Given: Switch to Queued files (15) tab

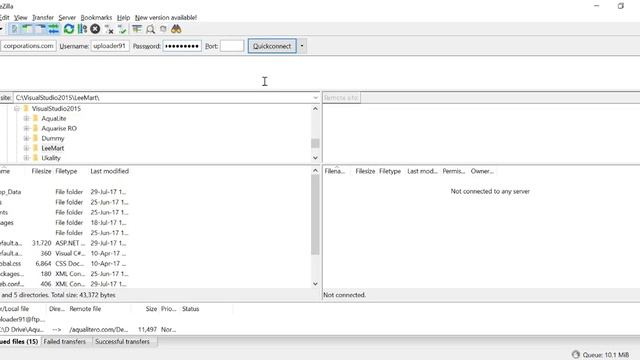Looking at the screenshot, I should click(20, 342).
